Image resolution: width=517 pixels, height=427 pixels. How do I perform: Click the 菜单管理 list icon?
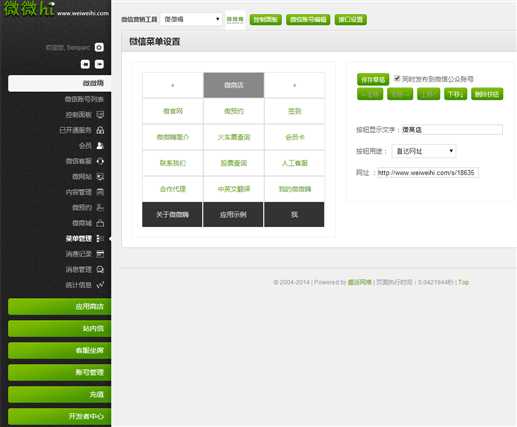tap(100, 238)
